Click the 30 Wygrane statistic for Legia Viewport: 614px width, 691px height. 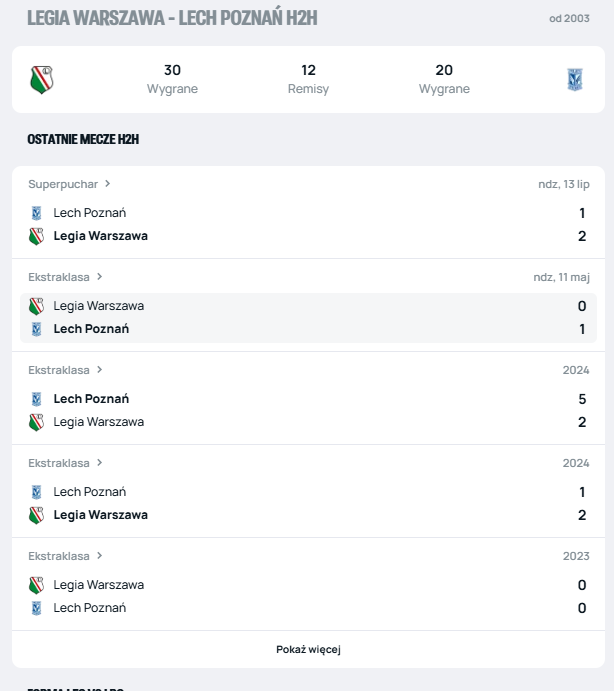pos(172,79)
